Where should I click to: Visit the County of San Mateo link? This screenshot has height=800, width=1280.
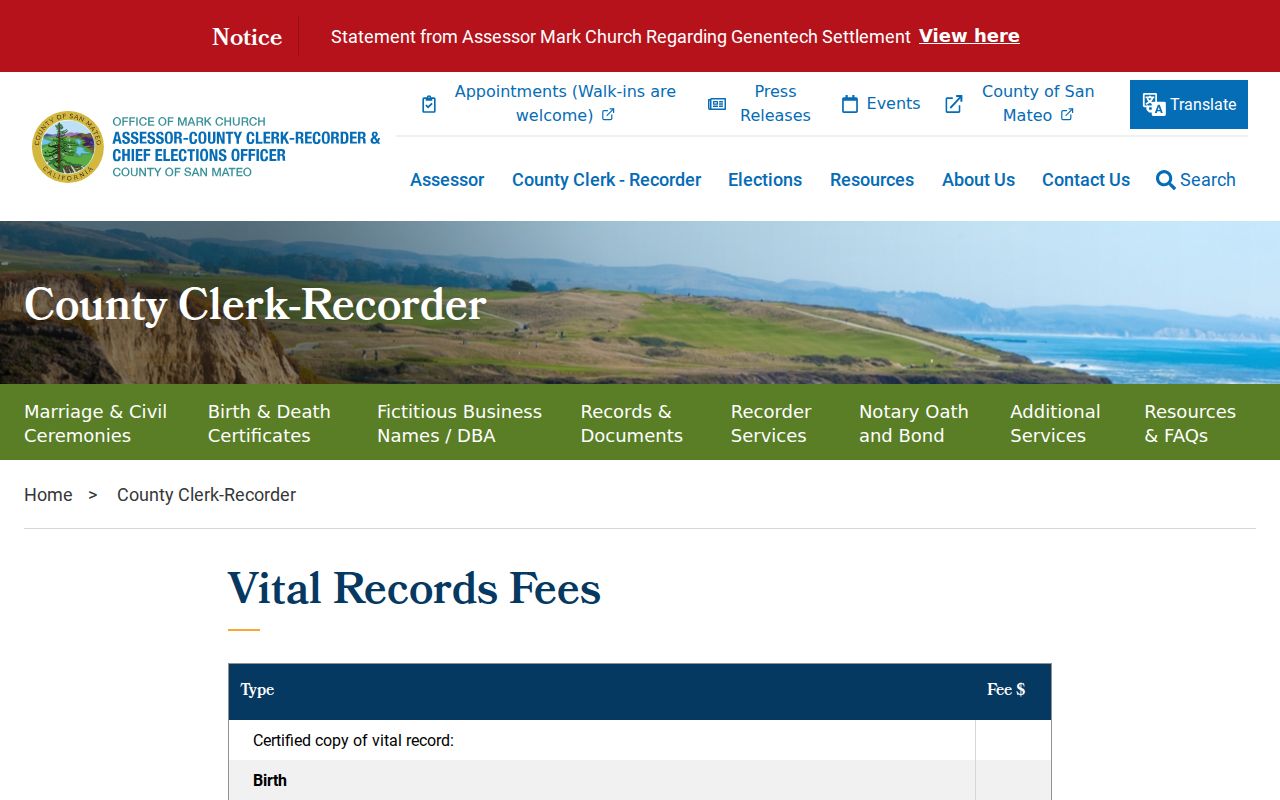(1038, 103)
